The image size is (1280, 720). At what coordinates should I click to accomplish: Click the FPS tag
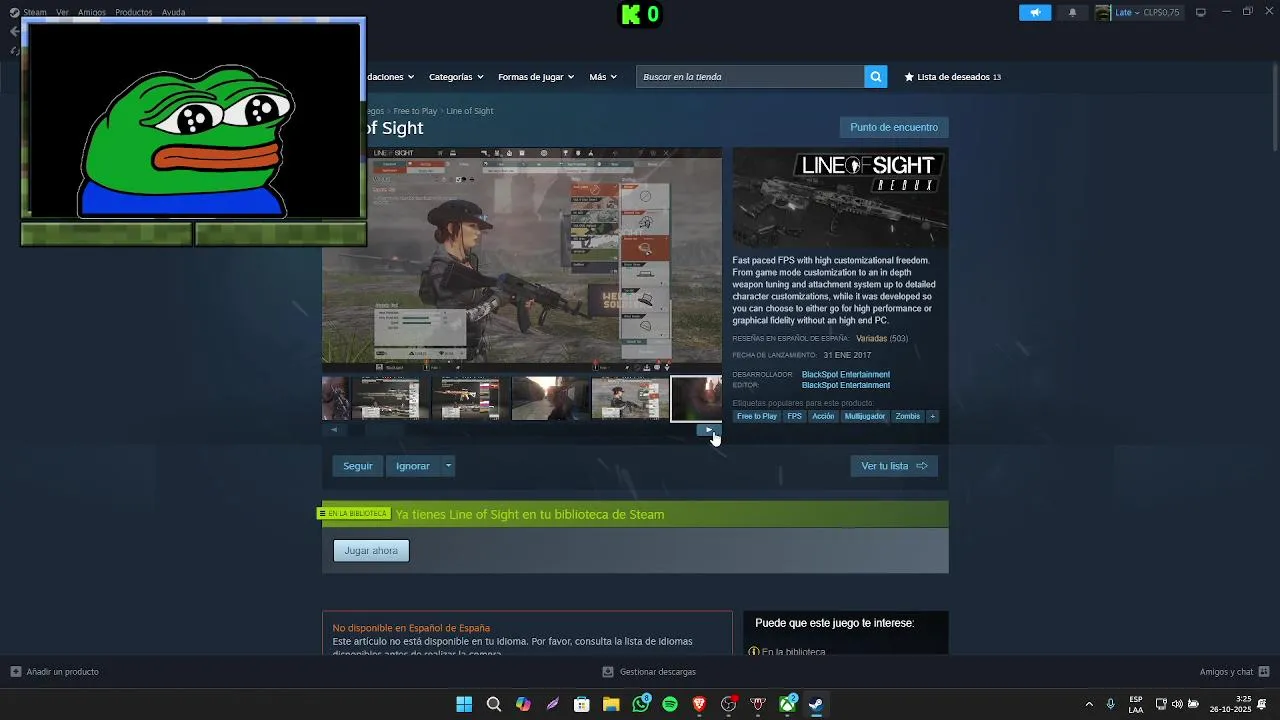point(794,416)
